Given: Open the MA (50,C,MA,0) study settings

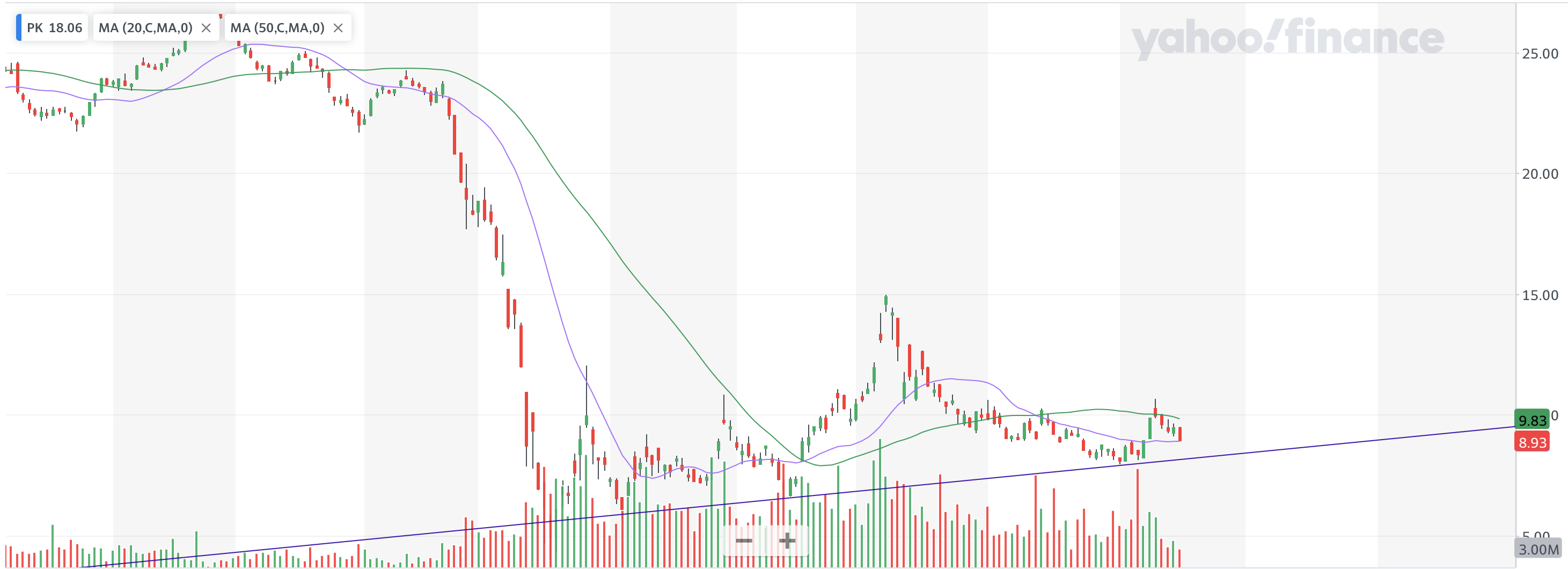Looking at the screenshot, I should [277, 28].
